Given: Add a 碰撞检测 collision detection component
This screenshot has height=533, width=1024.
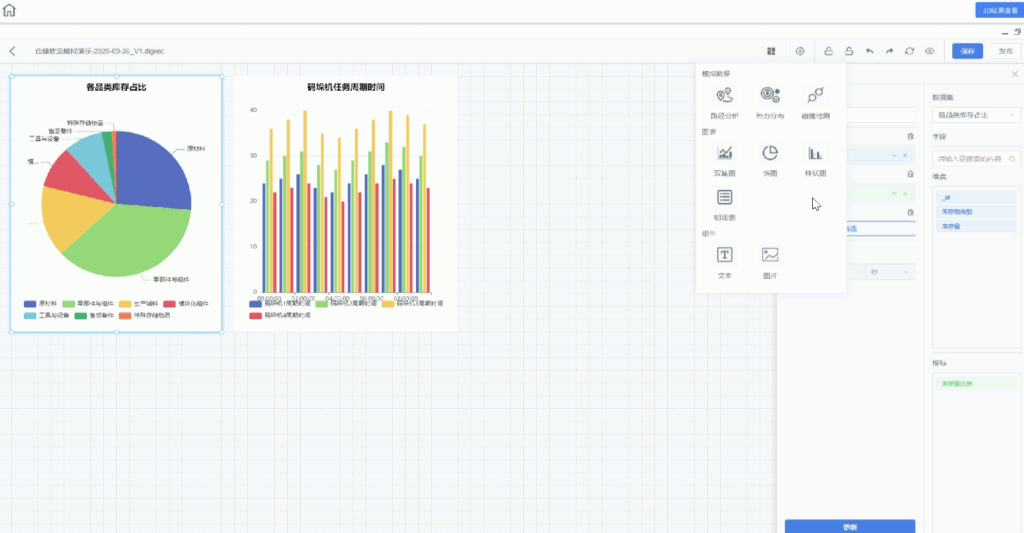Looking at the screenshot, I should coord(815,103).
